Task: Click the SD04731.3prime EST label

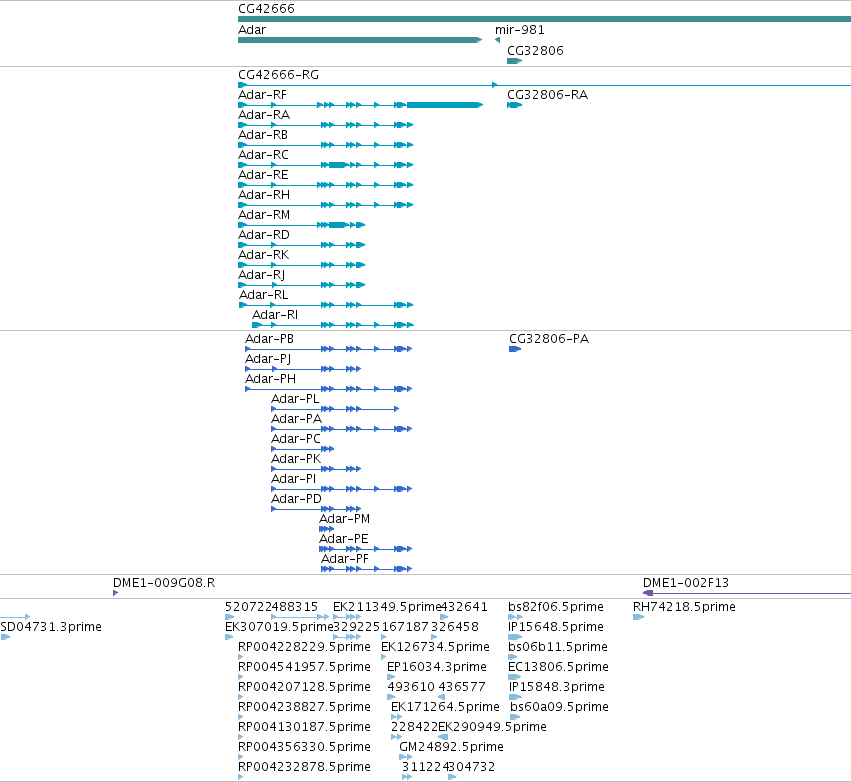Action: point(51,627)
